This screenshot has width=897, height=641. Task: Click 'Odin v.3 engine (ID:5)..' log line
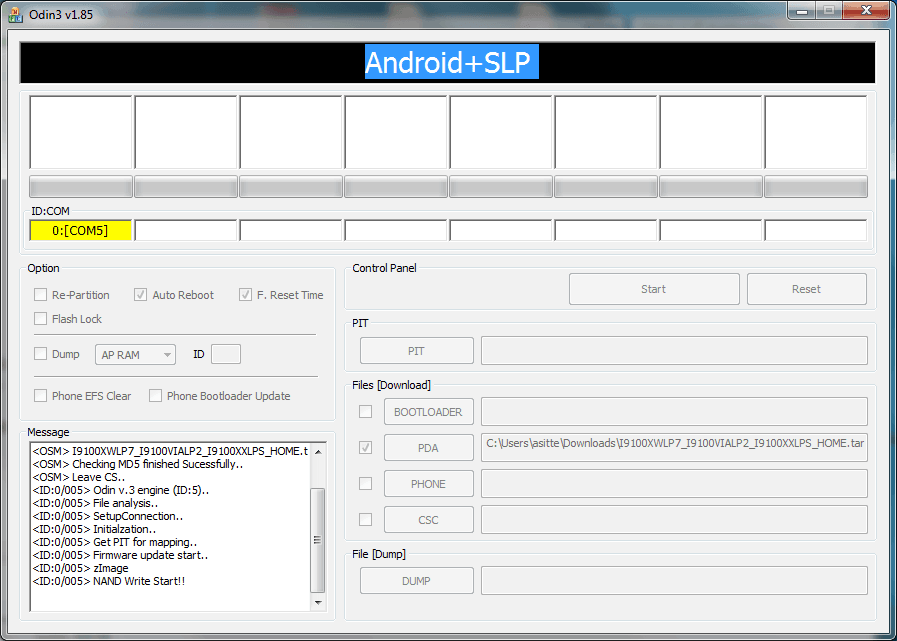pos(121,490)
